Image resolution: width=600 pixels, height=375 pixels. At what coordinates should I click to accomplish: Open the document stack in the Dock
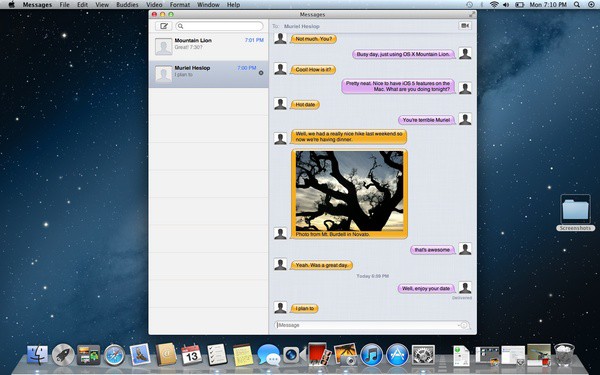click(x=461, y=355)
